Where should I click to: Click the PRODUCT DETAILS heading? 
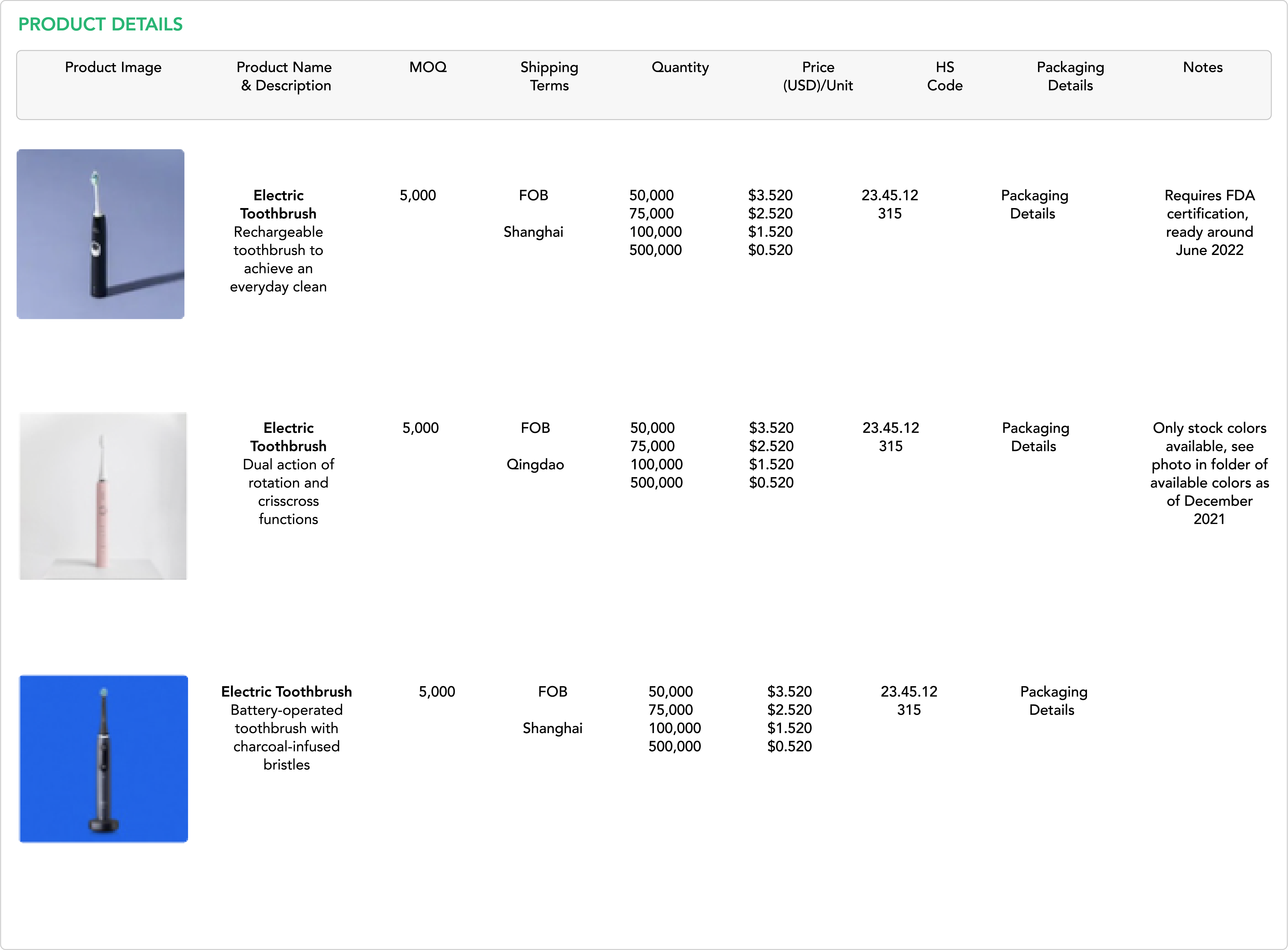[101, 24]
